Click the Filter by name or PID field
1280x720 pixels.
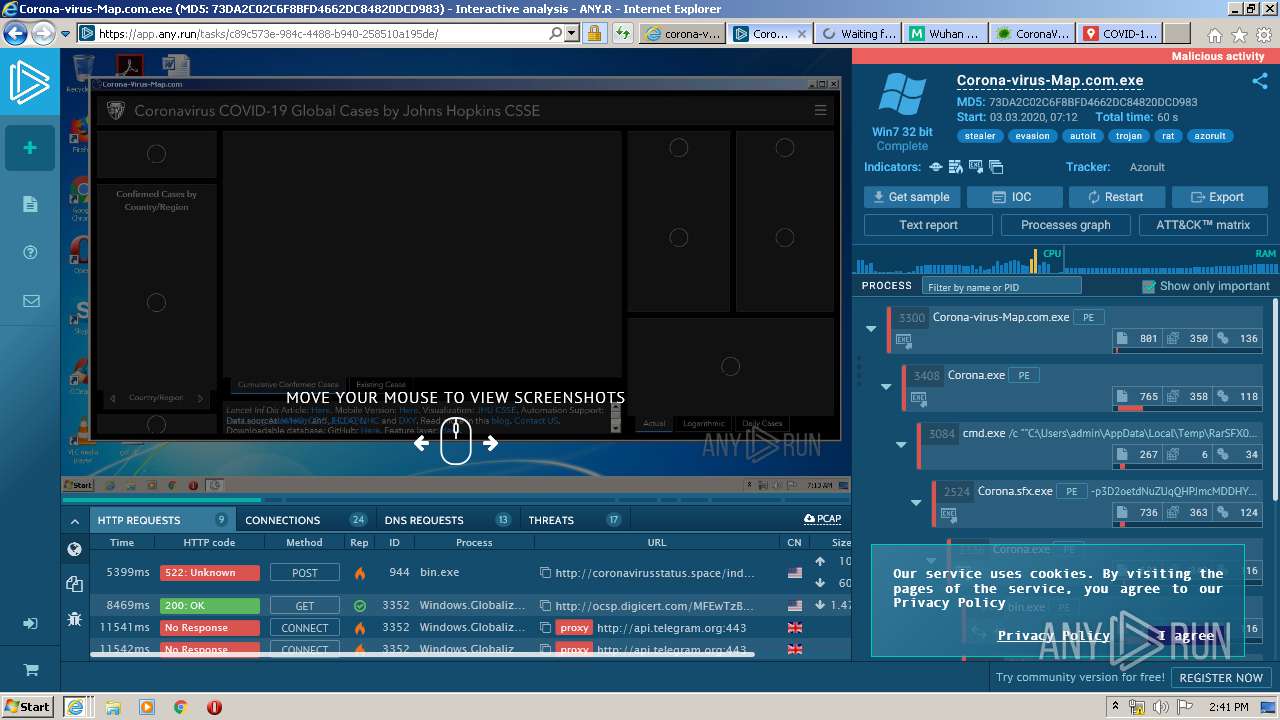[1001, 287]
